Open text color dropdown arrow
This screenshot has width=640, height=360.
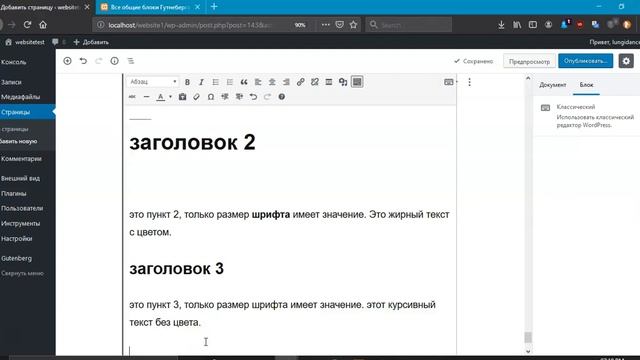tap(170, 97)
